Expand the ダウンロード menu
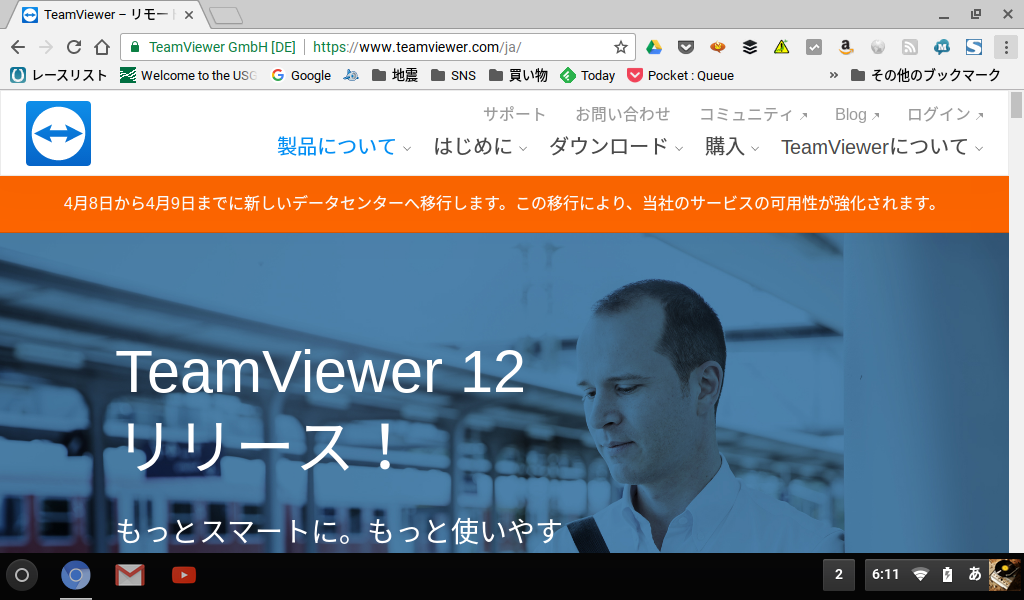This screenshot has width=1024, height=600. pos(616,146)
